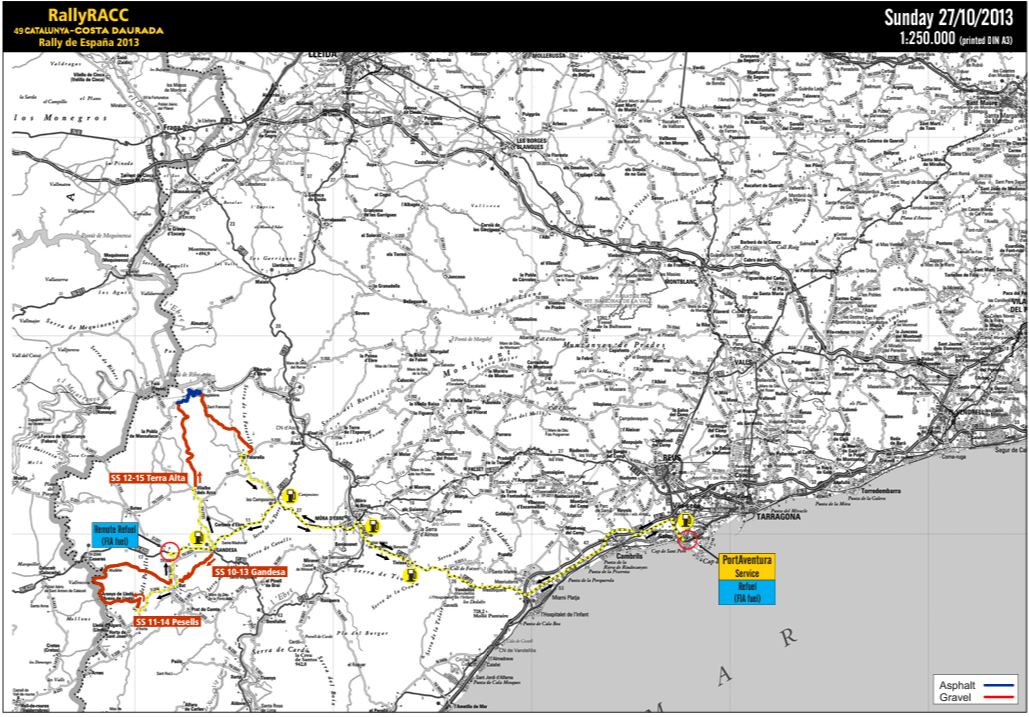Click the Asphalt legend text
The height and width of the screenshot is (717, 1029).
(957, 686)
